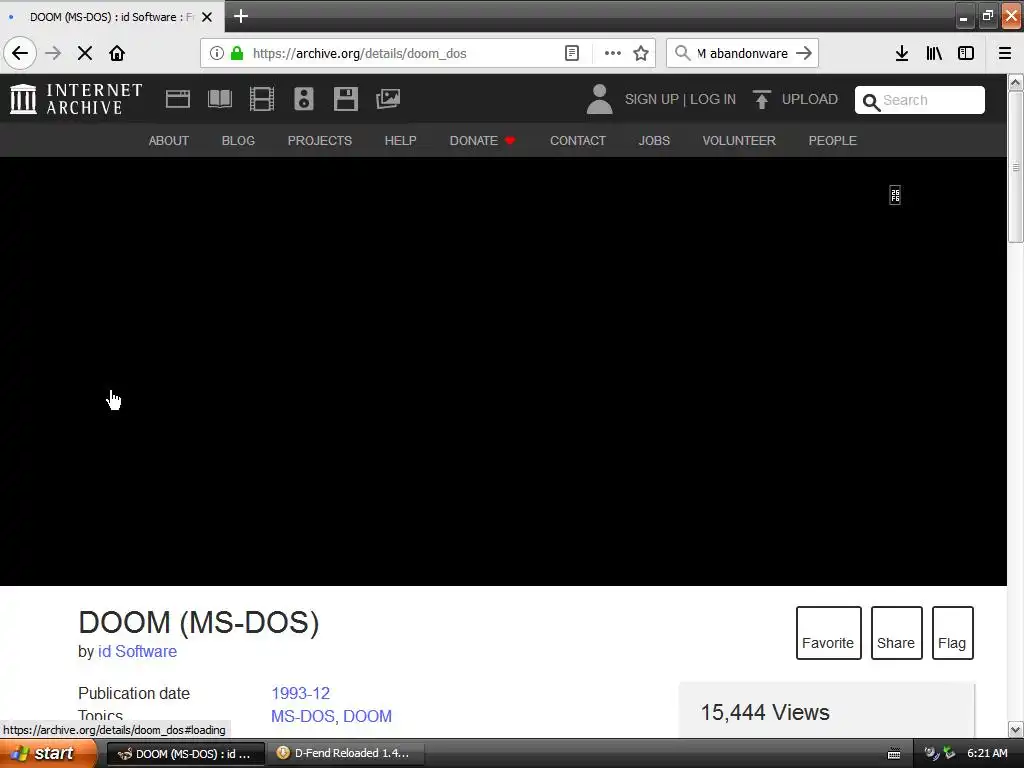Click the upload arrow icon
The height and width of the screenshot is (768, 1024).
[x=761, y=99]
